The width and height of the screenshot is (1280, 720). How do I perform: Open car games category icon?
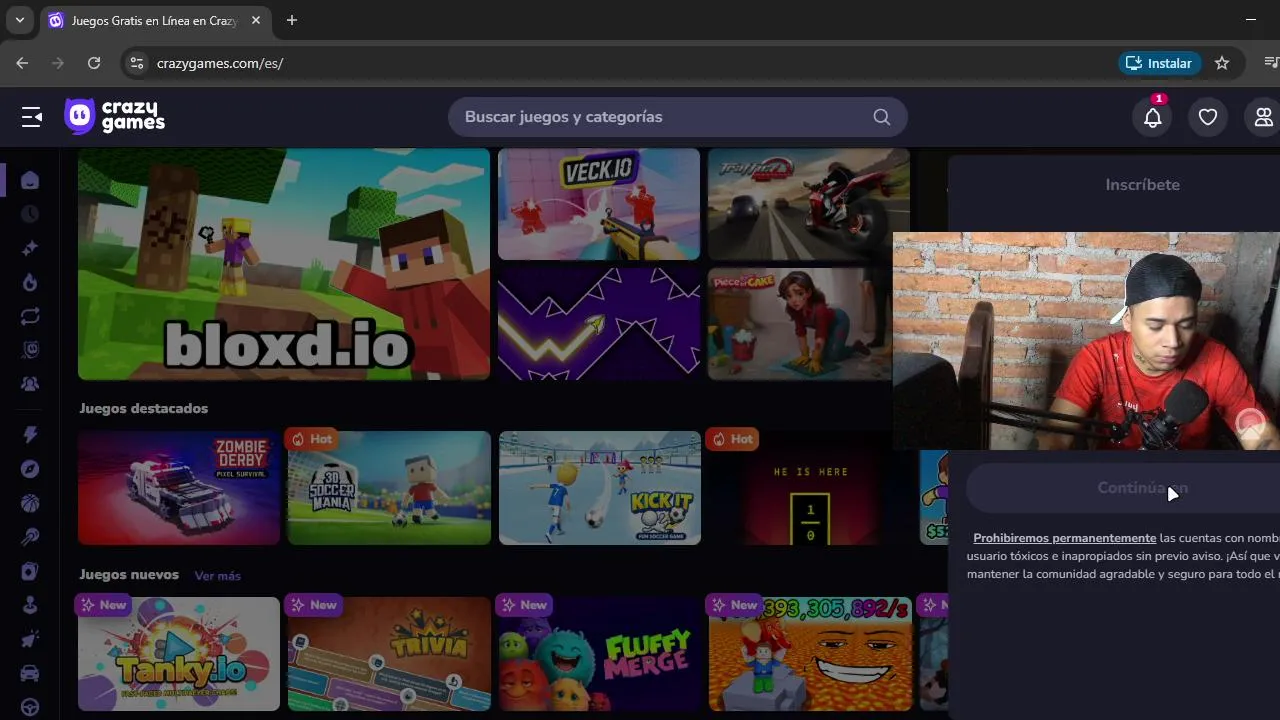click(30, 673)
